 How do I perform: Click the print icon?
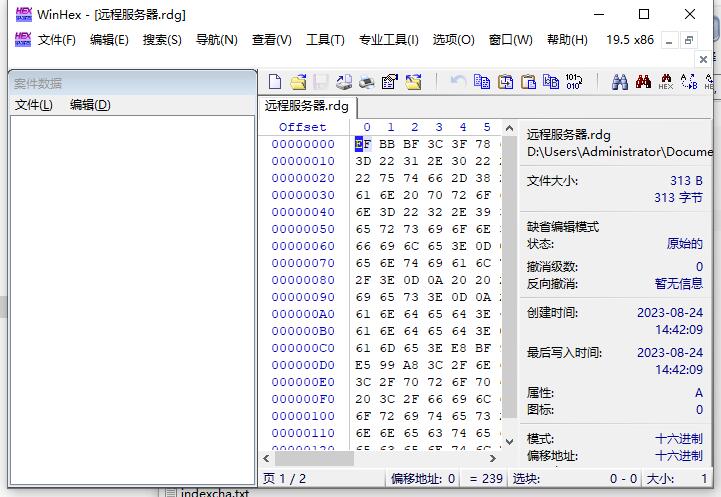click(367, 82)
